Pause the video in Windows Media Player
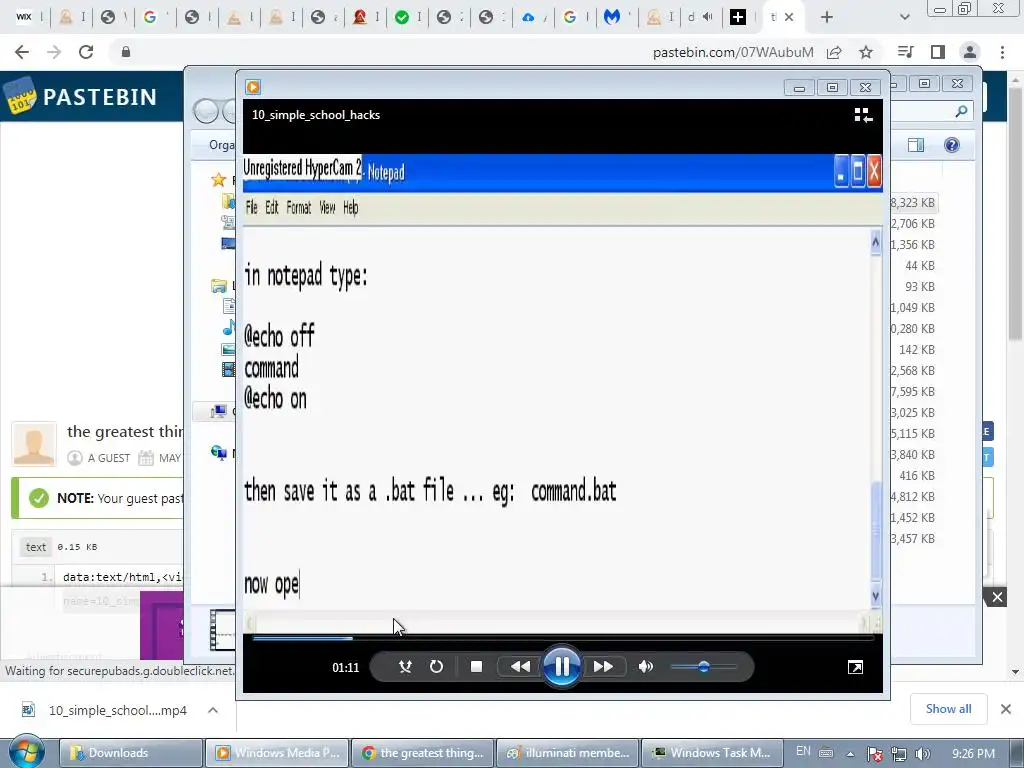Image resolution: width=1024 pixels, height=768 pixels. (562, 667)
